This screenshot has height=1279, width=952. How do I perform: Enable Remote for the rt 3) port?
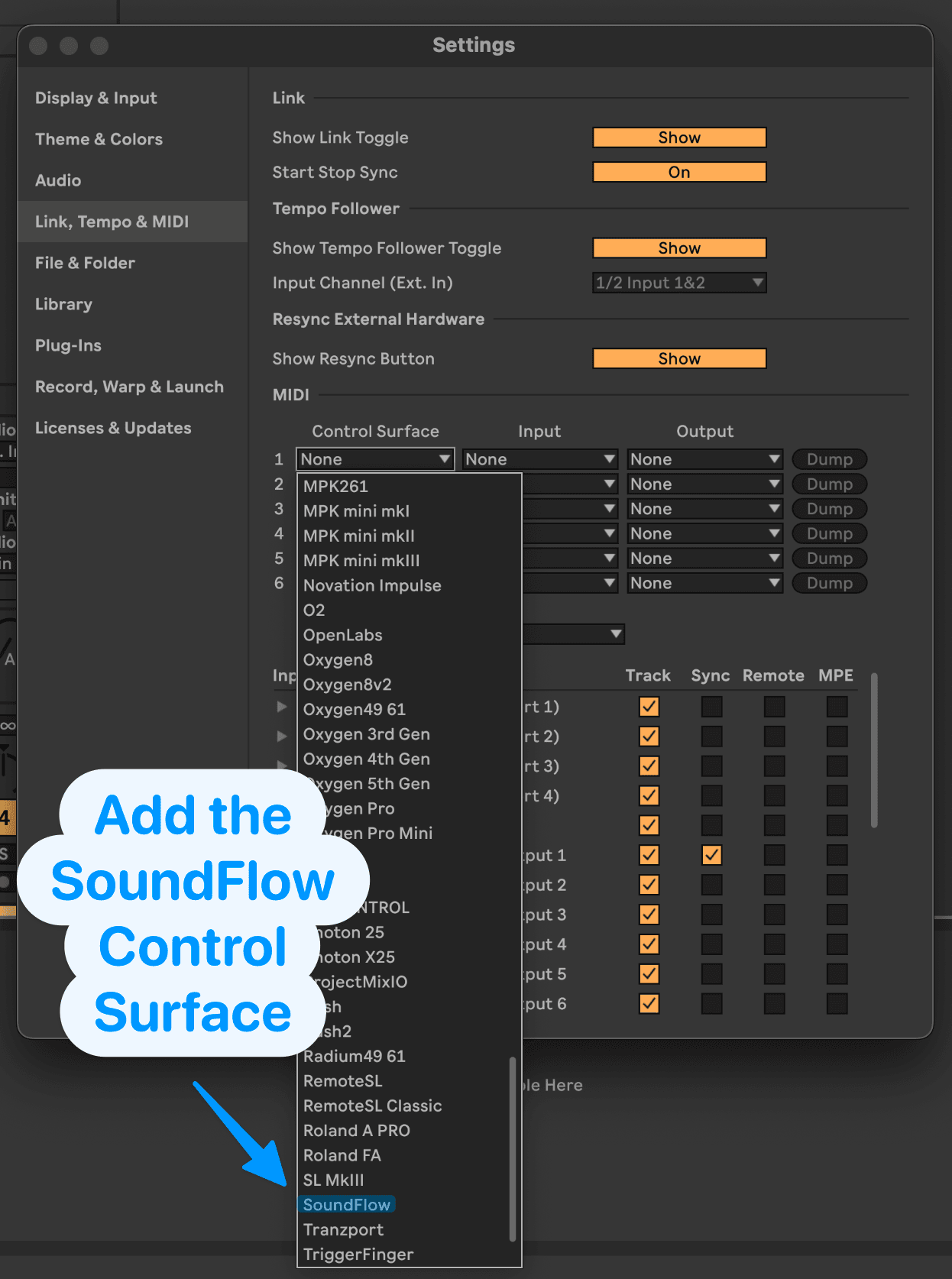coord(774,766)
